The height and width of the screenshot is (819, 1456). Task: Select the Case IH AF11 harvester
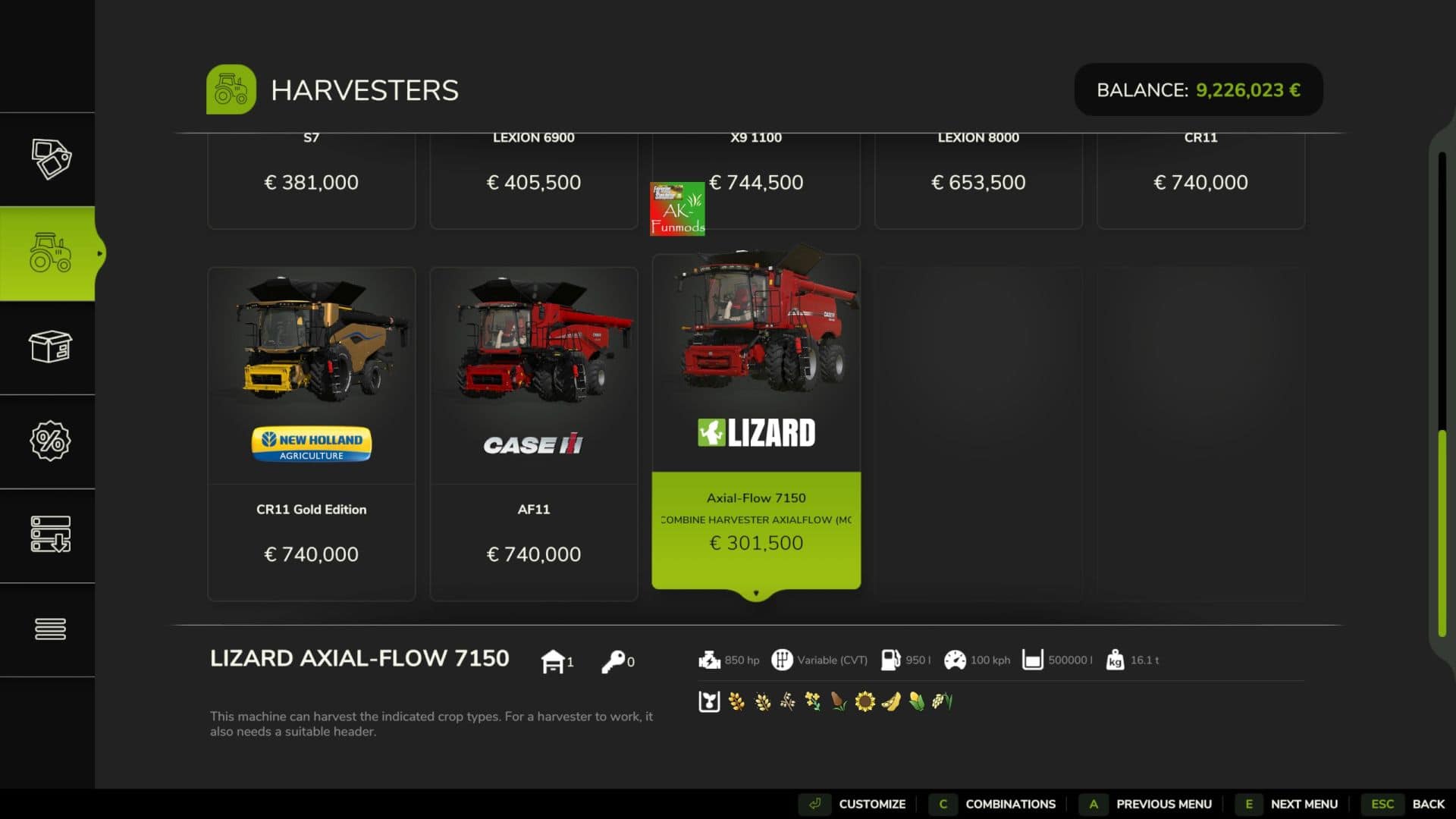(x=534, y=434)
